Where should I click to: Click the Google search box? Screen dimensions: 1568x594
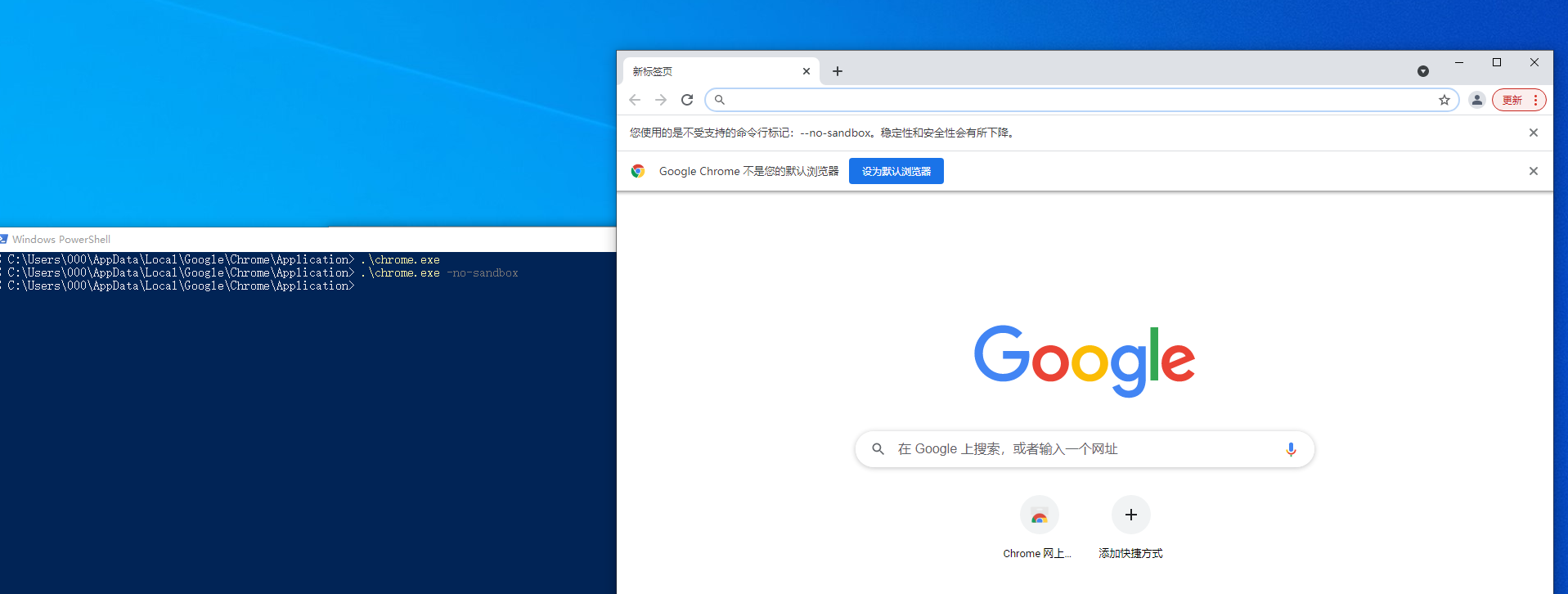[x=1085, y=449]
